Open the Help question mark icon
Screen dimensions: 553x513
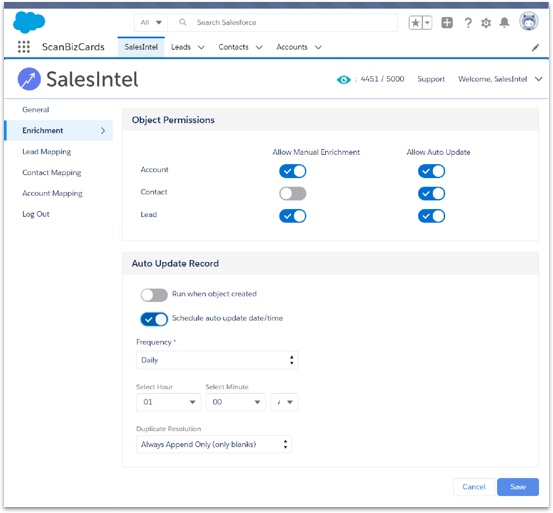tap(468, 23)
